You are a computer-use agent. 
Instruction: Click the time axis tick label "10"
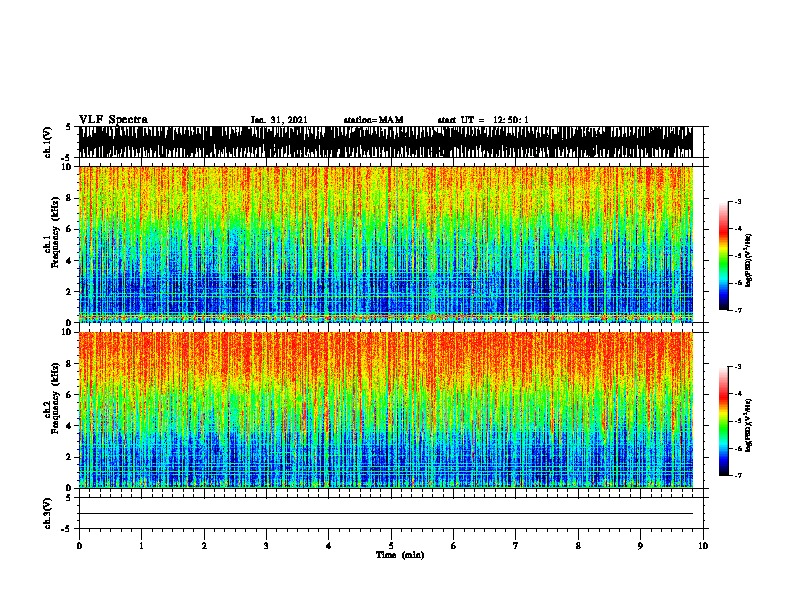tap(703, 546)
